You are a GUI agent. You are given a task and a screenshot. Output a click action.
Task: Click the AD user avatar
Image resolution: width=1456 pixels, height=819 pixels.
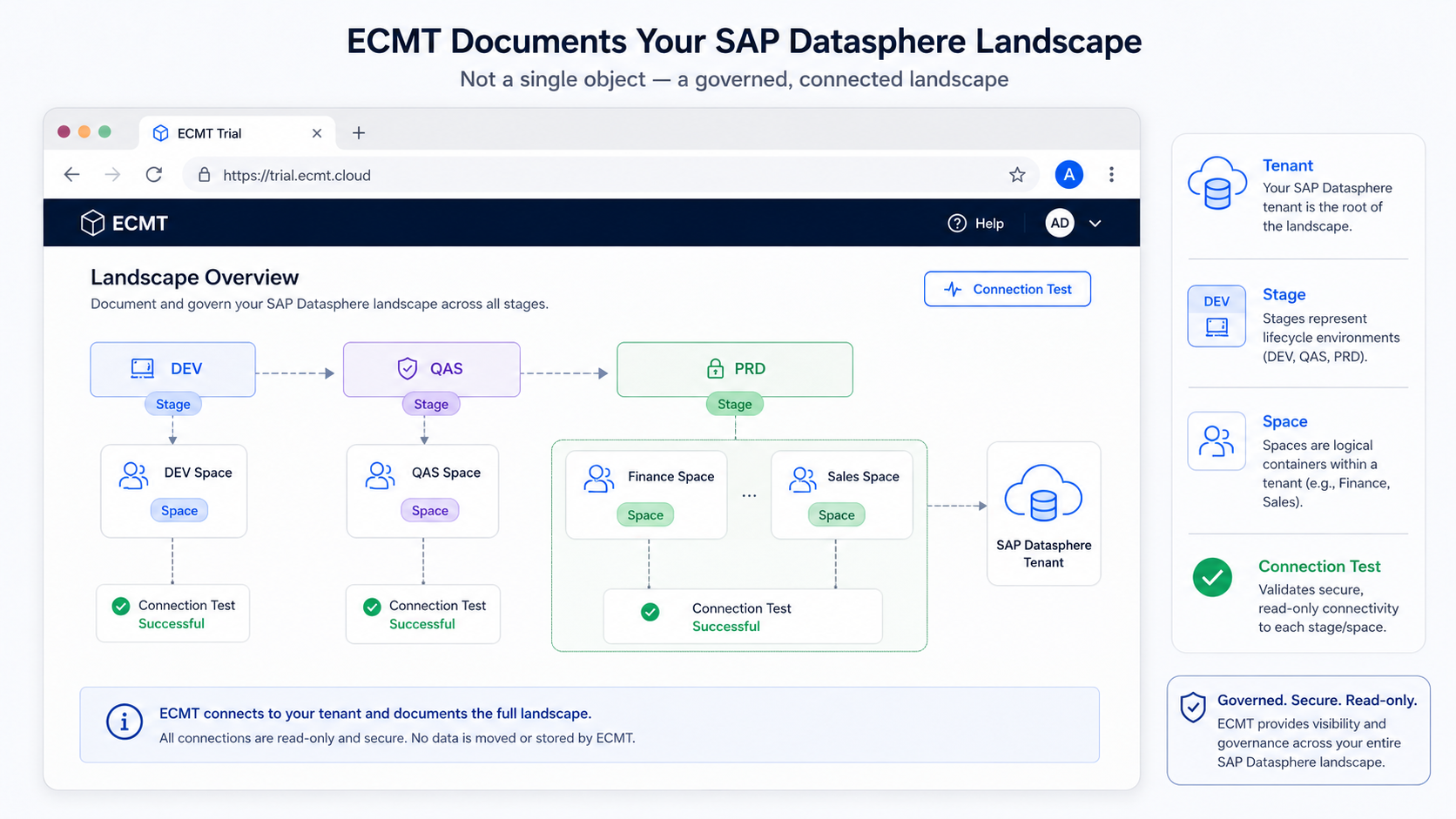coord(1060,224)
